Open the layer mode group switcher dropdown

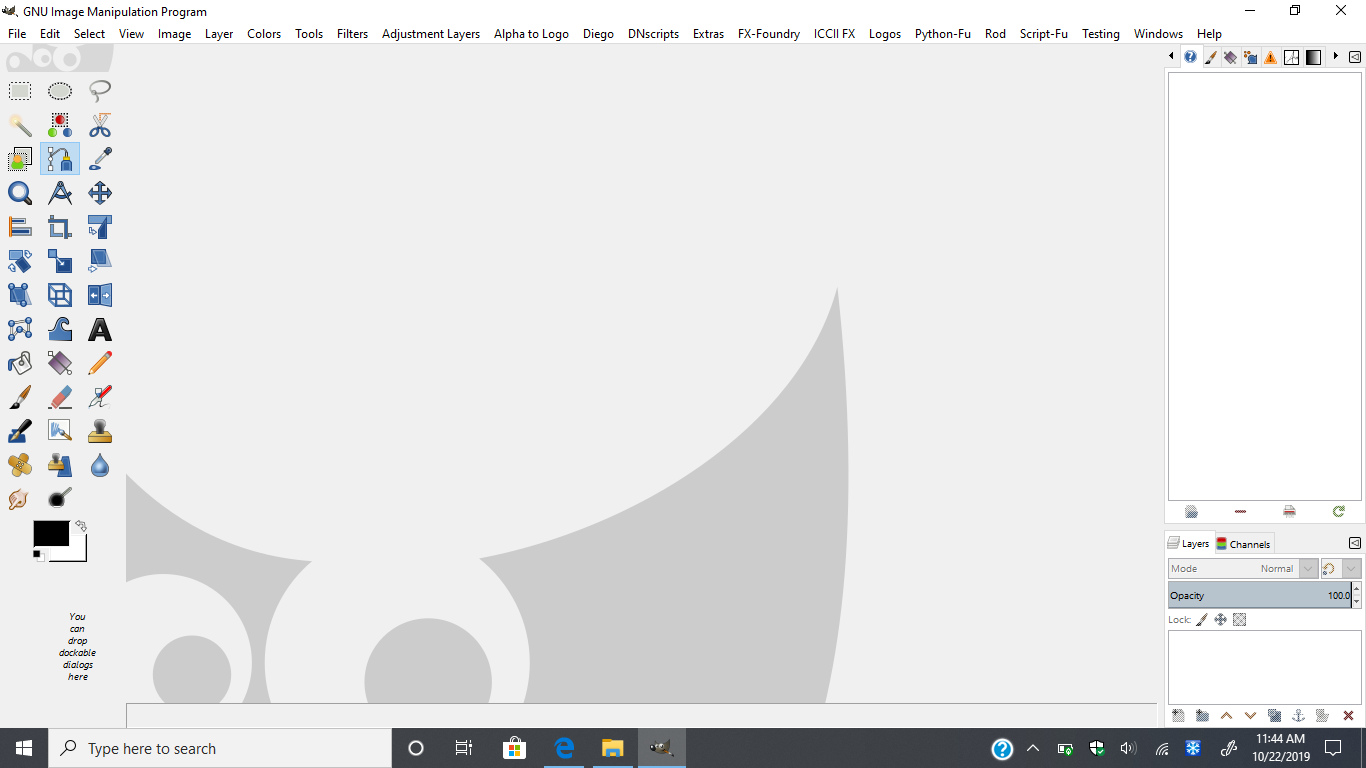1340,569
